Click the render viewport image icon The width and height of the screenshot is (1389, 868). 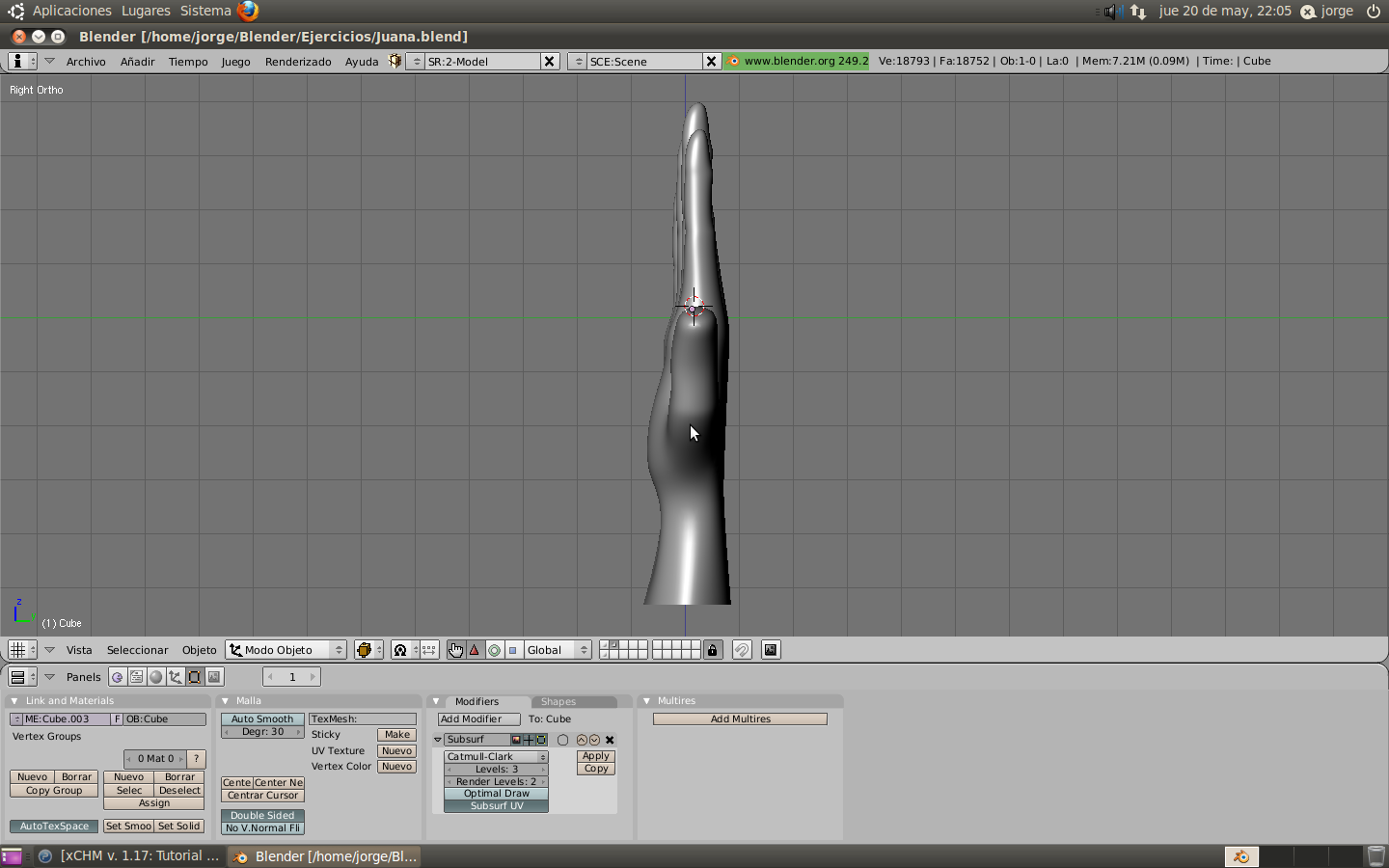tap(771, 650)
